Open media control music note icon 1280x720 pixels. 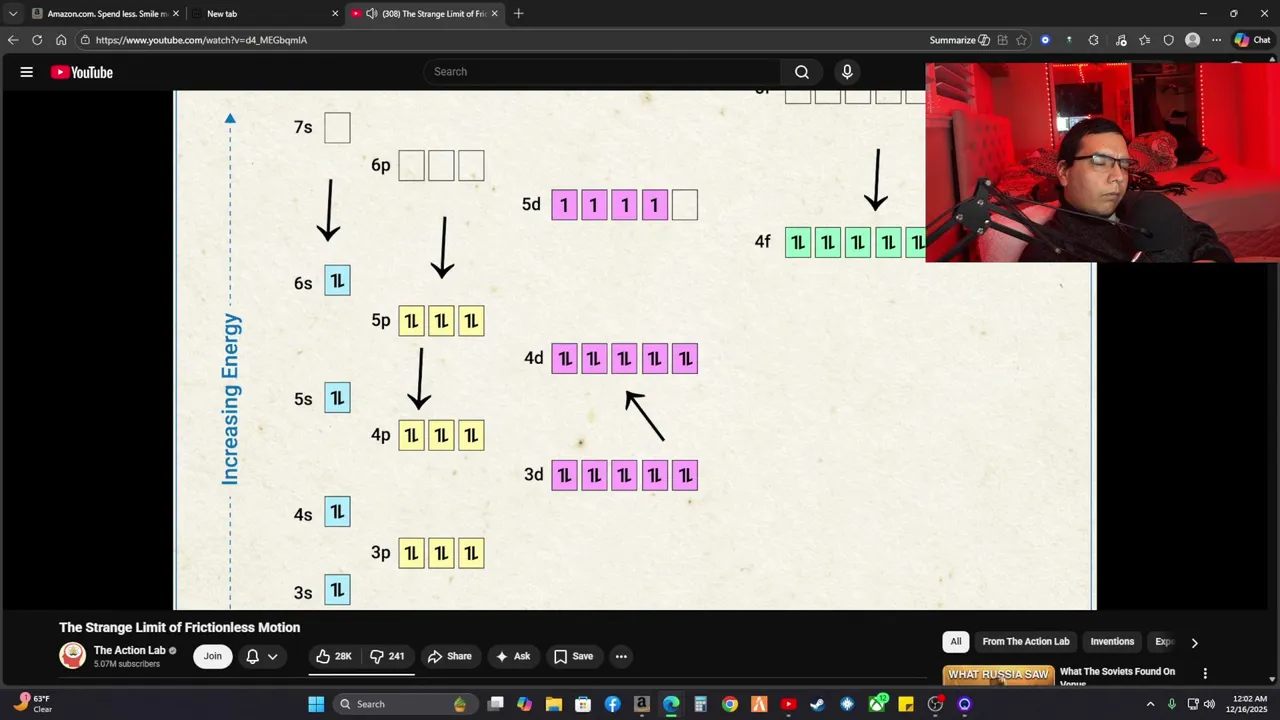pos(1121,40)
